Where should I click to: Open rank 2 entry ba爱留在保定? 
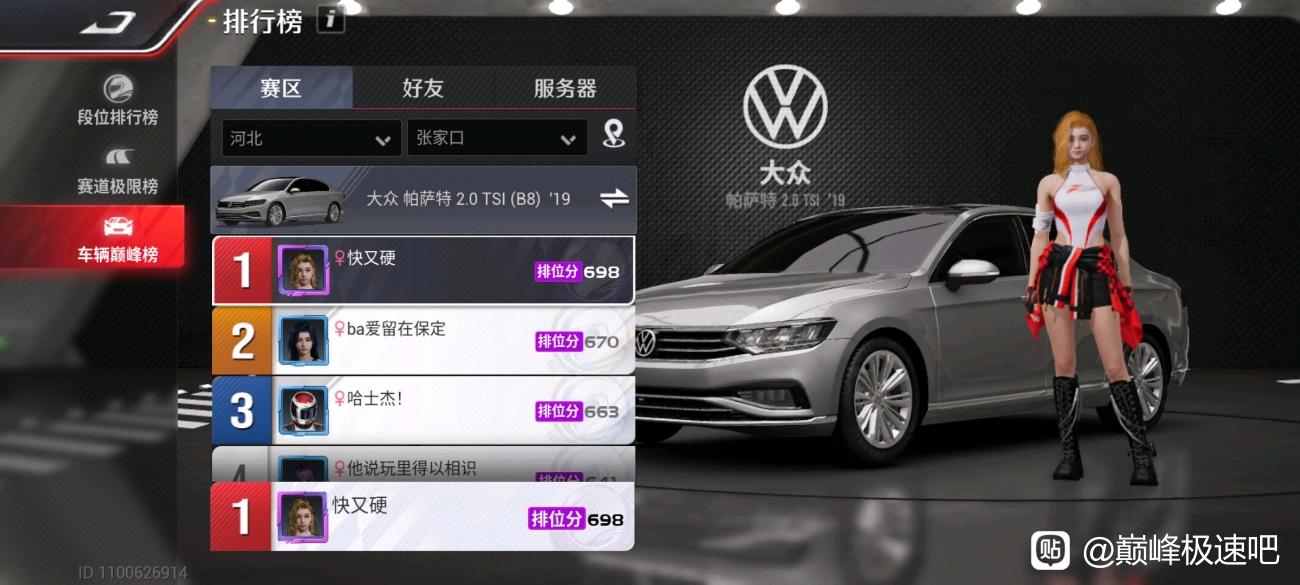click(423, 341)
